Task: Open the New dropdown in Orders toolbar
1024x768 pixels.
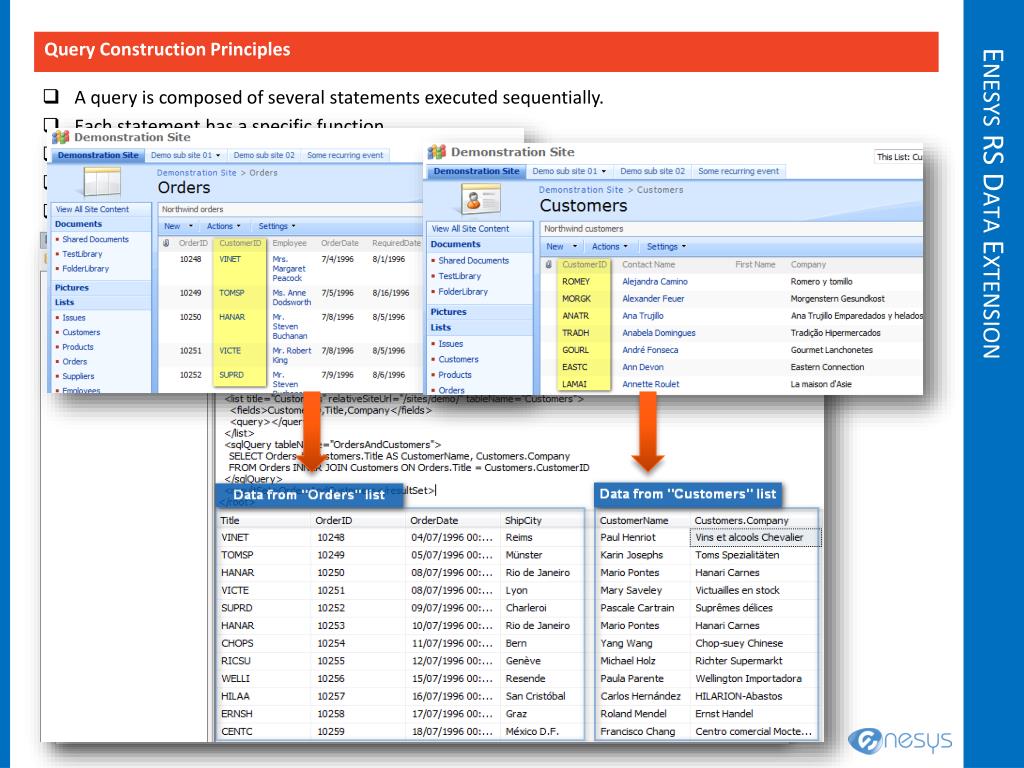Action: [178, 226]
